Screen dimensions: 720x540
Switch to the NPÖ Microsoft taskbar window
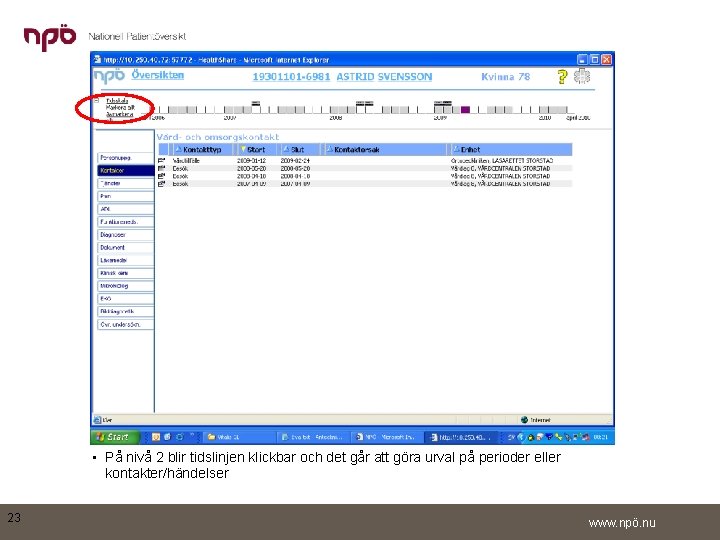coord(386,437)
